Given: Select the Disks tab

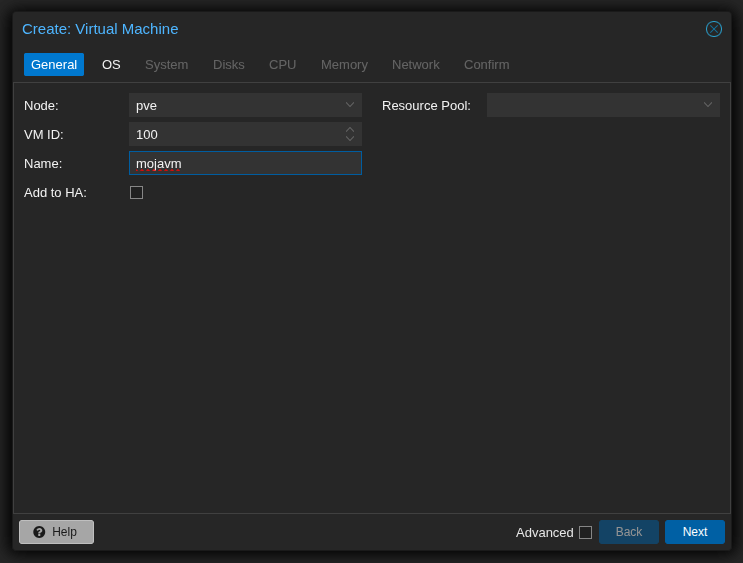Looking at the screenshot, I should pyautogui.click(x=228, y=65).
